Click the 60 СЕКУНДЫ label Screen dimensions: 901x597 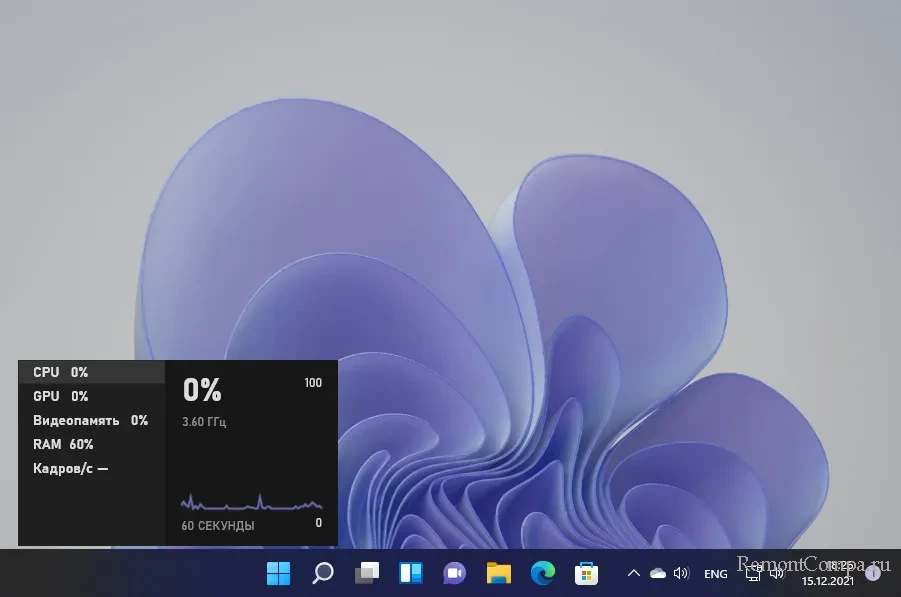[x=218, y=525]
